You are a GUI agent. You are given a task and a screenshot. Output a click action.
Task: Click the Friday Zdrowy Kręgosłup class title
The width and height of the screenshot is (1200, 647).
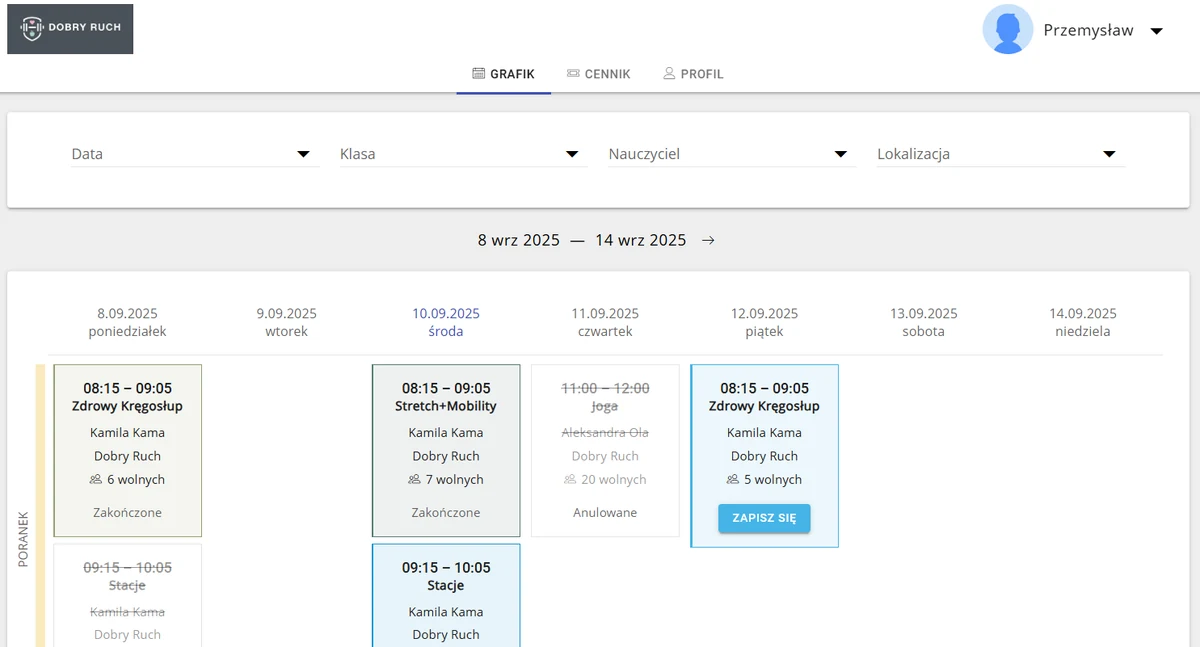tap(764, 406)
